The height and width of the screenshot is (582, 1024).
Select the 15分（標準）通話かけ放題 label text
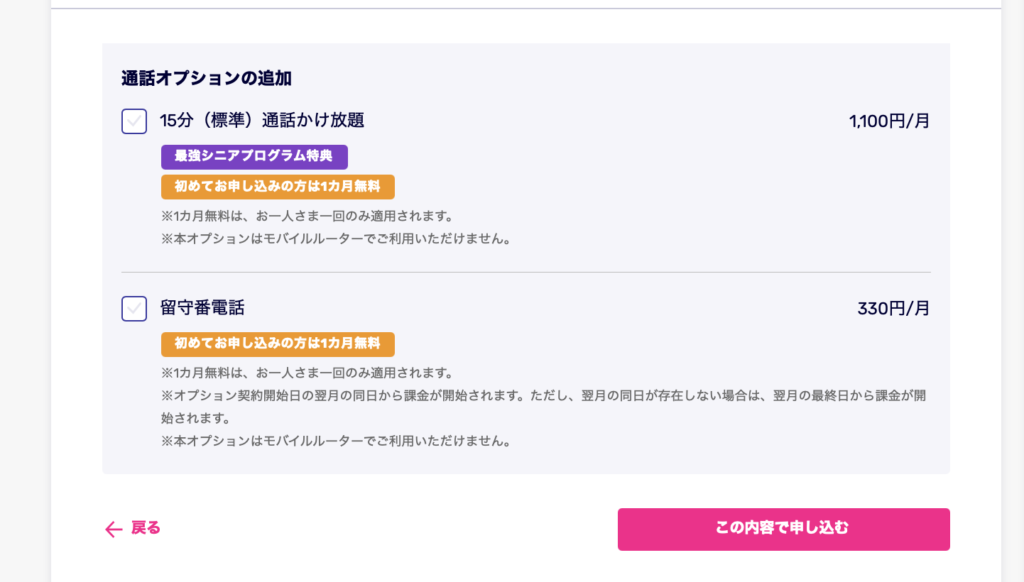point(262,121)
